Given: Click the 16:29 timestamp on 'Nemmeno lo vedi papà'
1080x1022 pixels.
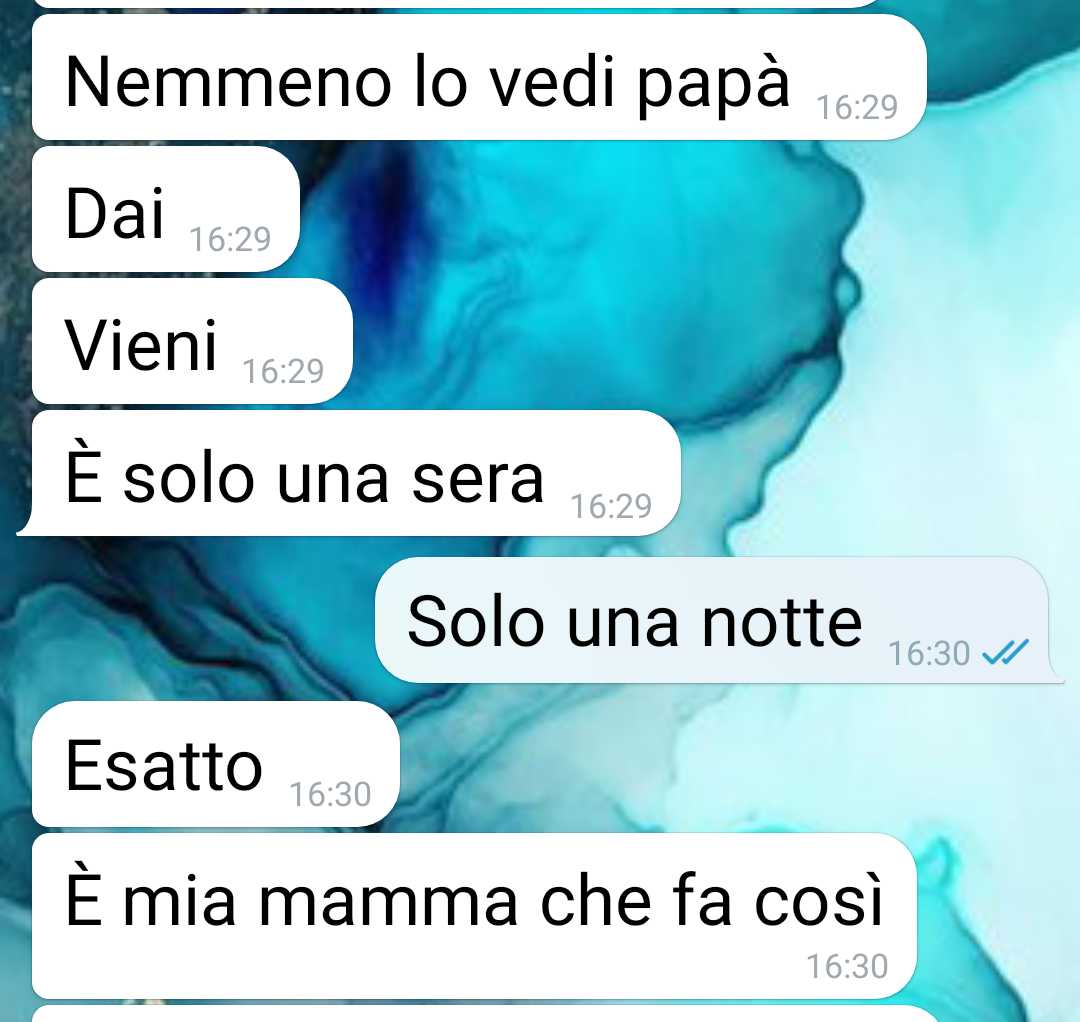Looking at the screenshot, I should tap(857, 107).
